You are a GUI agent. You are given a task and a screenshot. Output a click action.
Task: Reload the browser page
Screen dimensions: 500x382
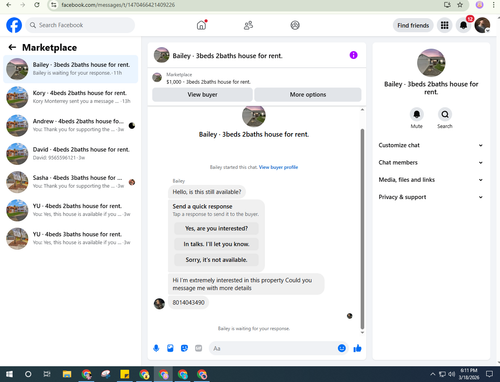click(37, 5)
